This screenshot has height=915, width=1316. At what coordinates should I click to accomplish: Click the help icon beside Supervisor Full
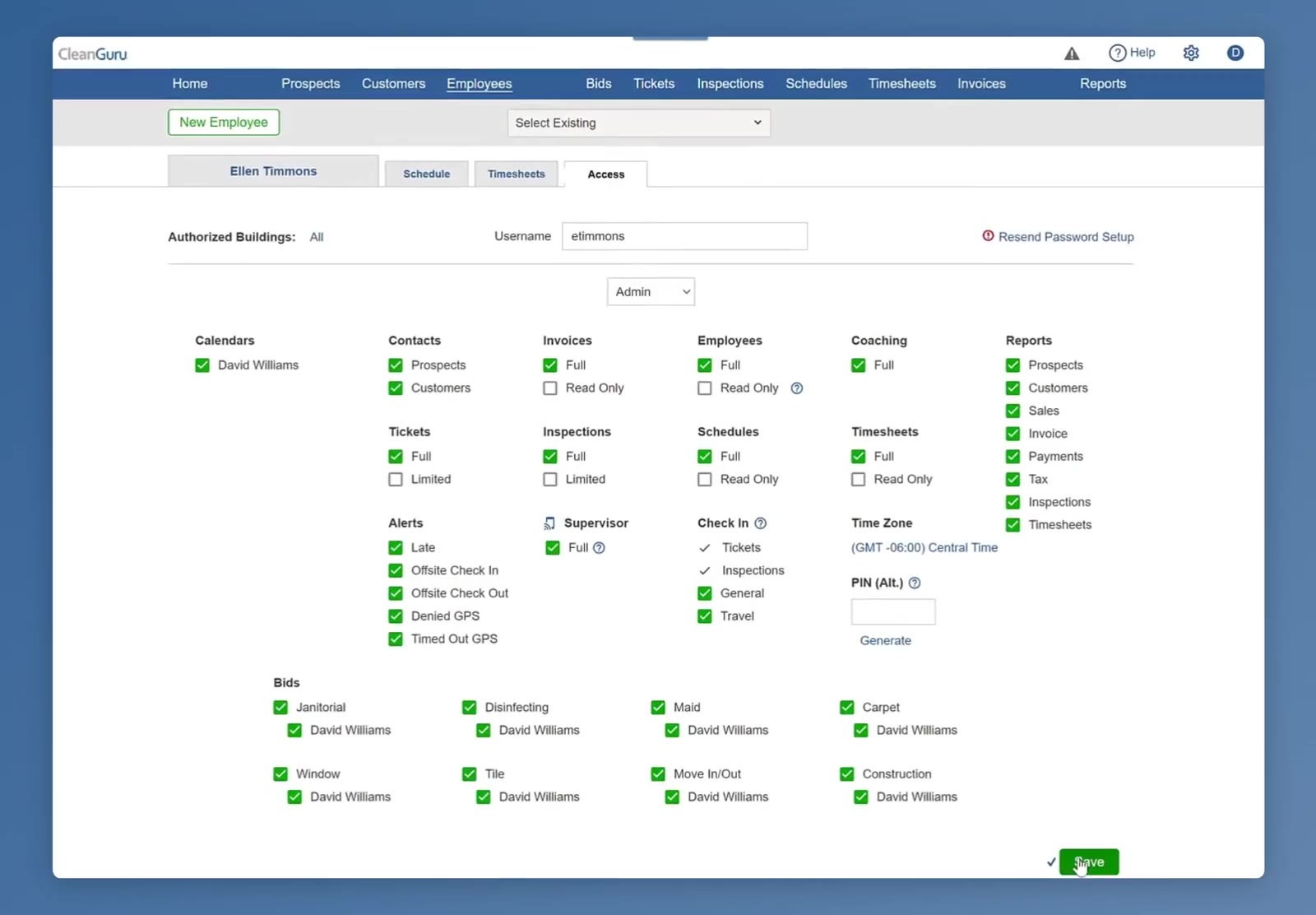pyautogui.click(x=599, y=548)
